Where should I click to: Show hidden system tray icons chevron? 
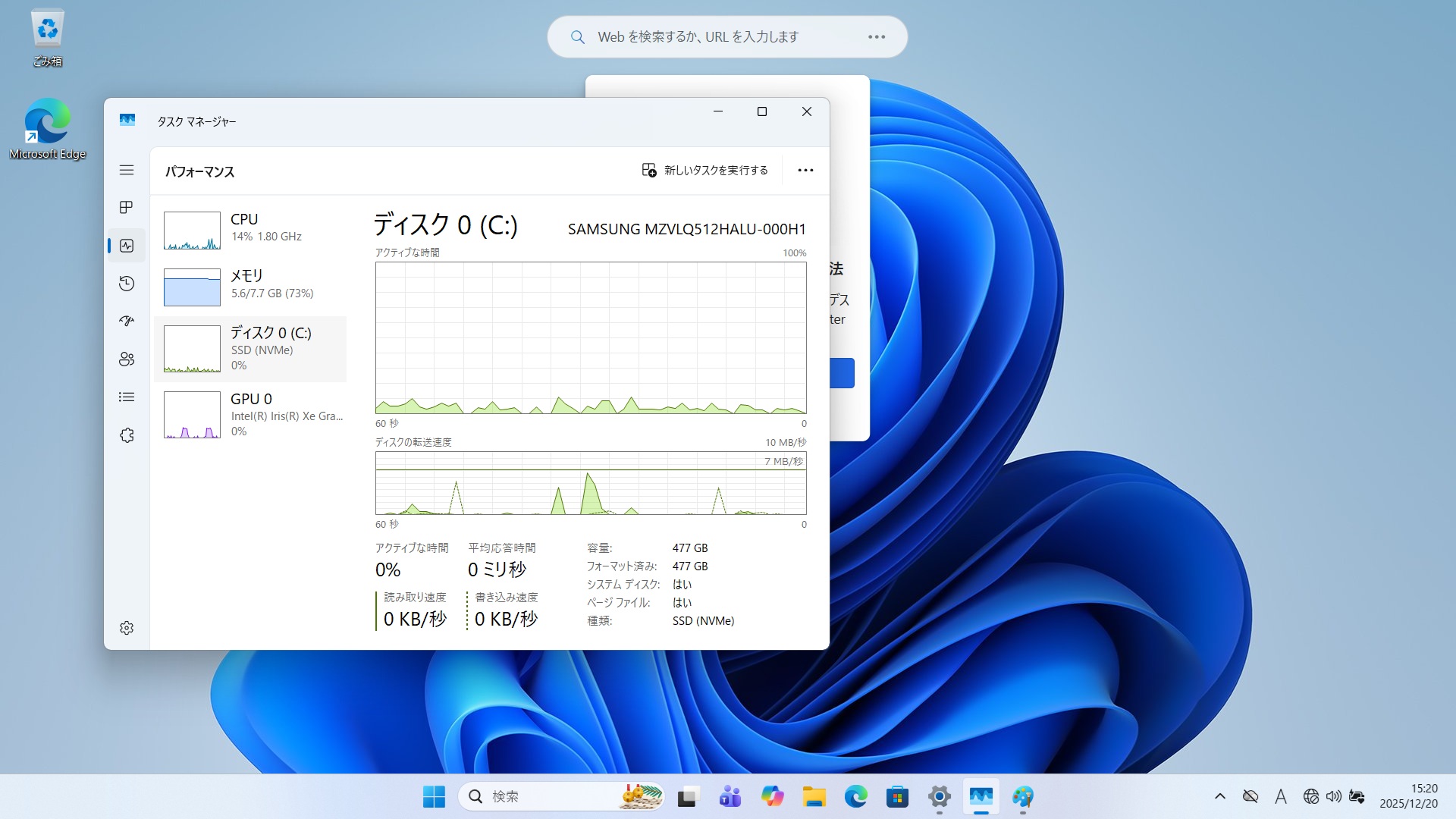click(1219, 796)
